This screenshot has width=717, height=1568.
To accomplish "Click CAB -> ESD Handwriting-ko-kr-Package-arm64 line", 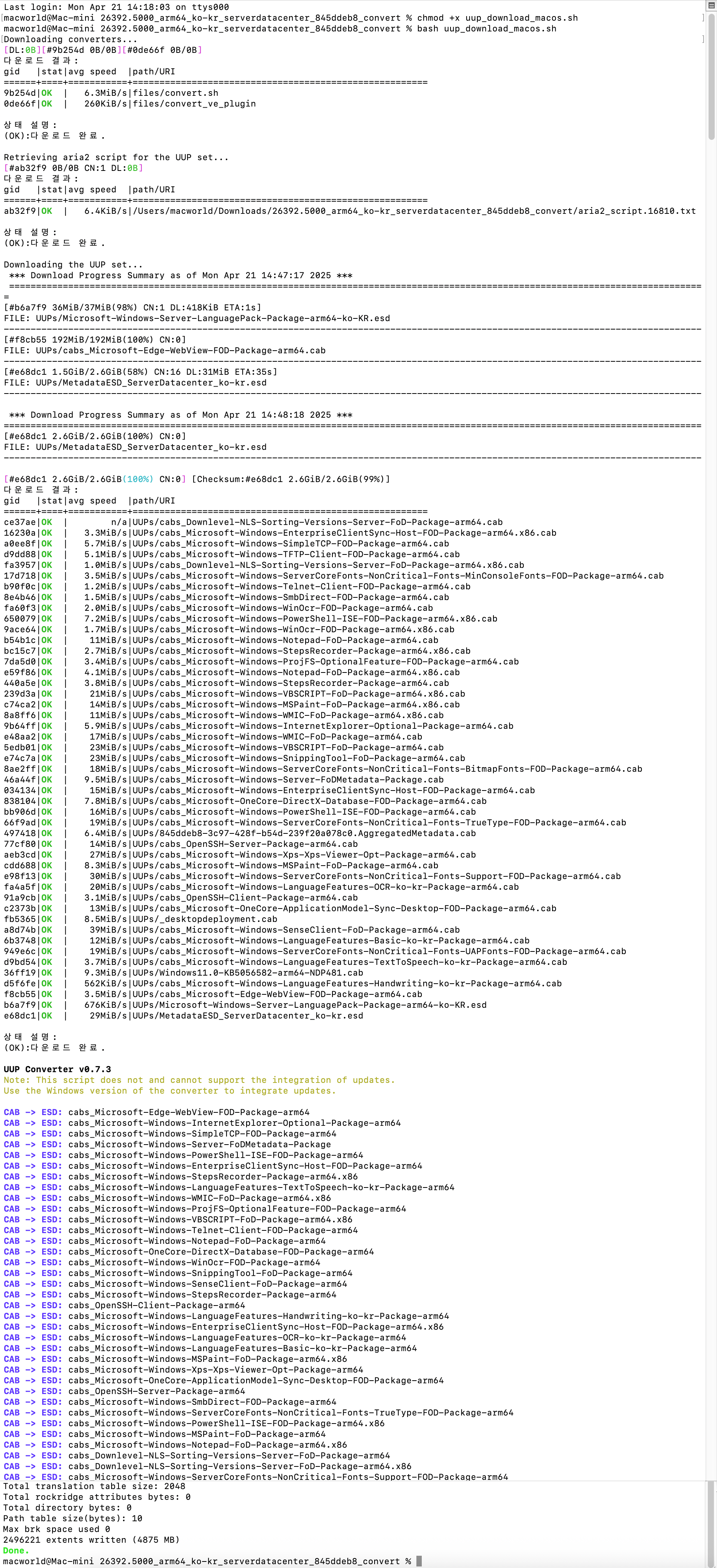I will pyautogui.click(x=227, y=1316).
